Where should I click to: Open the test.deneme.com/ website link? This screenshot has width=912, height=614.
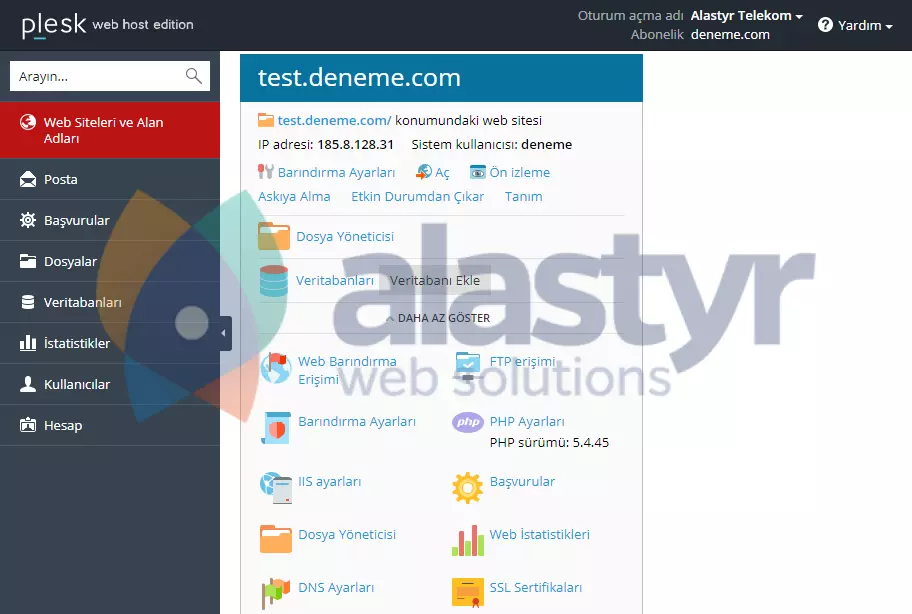click(x=321, y=120)
